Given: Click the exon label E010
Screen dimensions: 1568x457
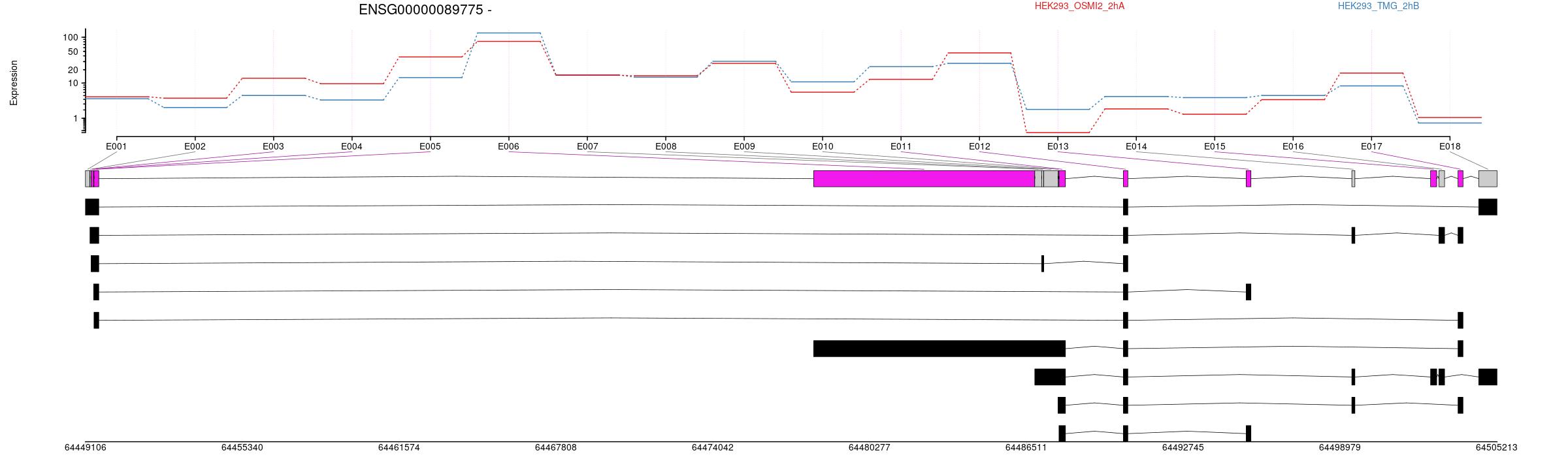Looking at the screenshot, I should coord(823,146).
